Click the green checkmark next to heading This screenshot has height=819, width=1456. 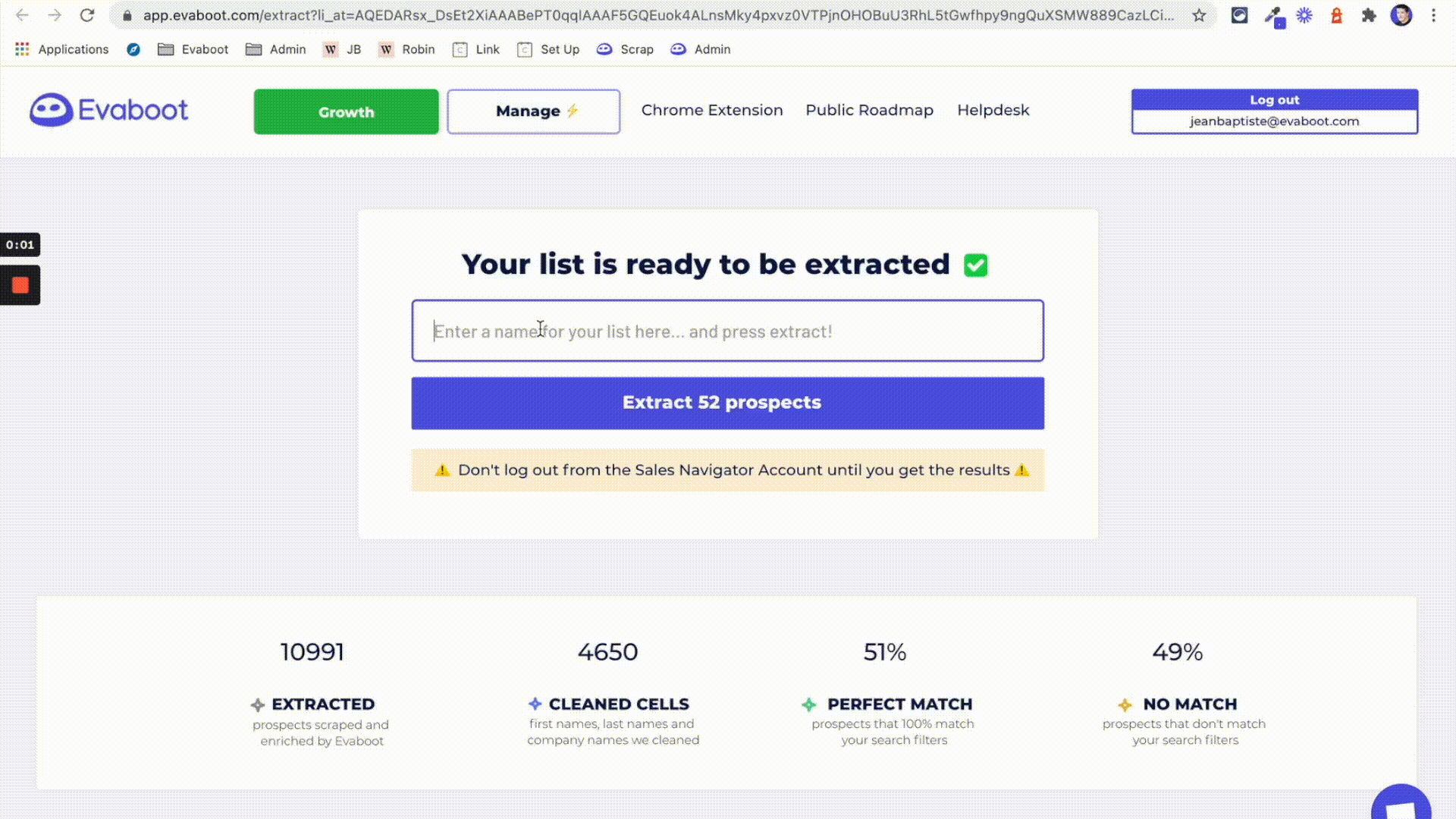pos(975,265)
